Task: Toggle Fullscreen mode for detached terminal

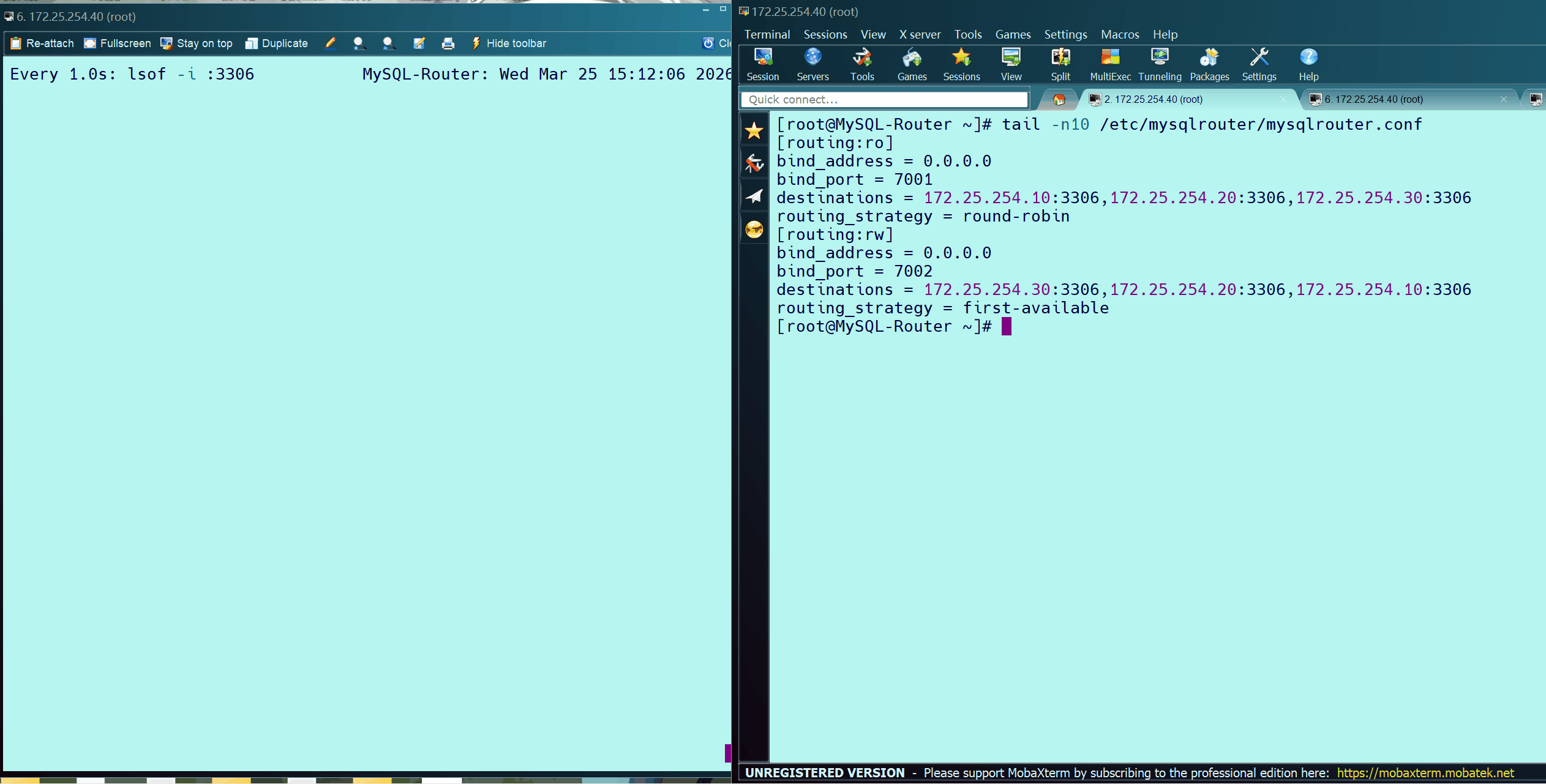Action: tap(118, 43)
